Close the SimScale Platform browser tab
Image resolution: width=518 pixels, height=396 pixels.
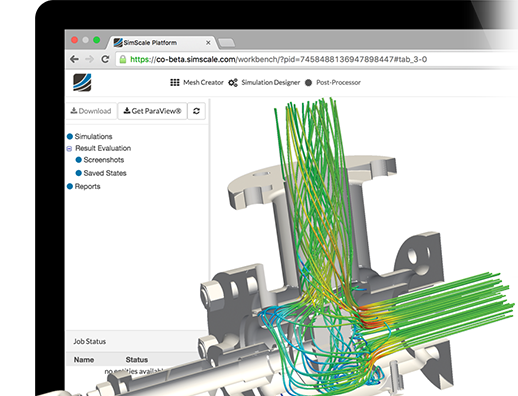[x=208, y=43]
